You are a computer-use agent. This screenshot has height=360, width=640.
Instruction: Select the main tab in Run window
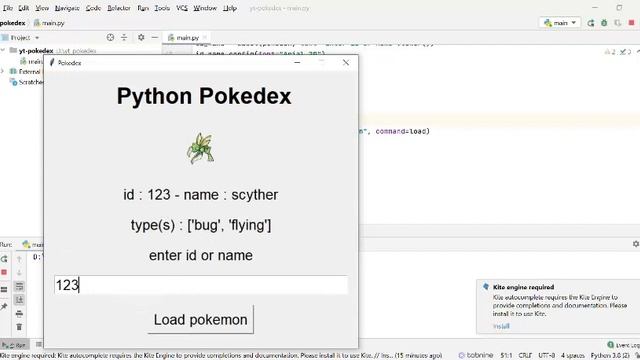pos(33,244)
